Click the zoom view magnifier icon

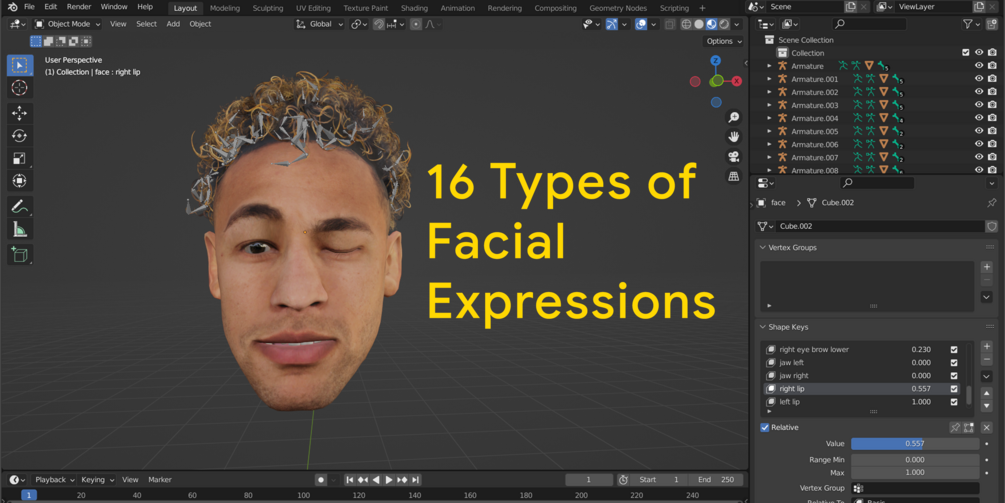734,117
